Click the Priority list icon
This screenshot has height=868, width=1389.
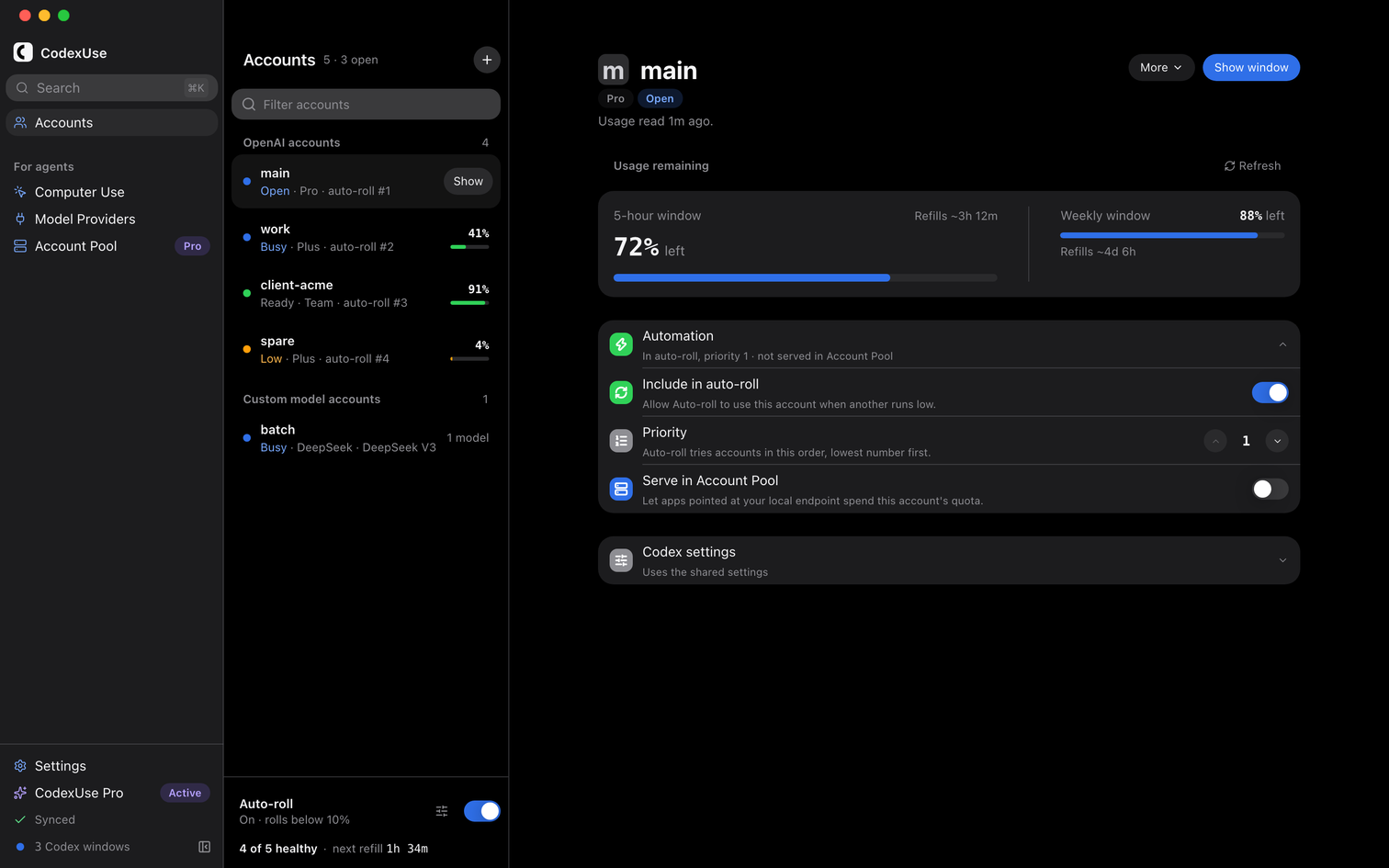(x=621, y=441)
